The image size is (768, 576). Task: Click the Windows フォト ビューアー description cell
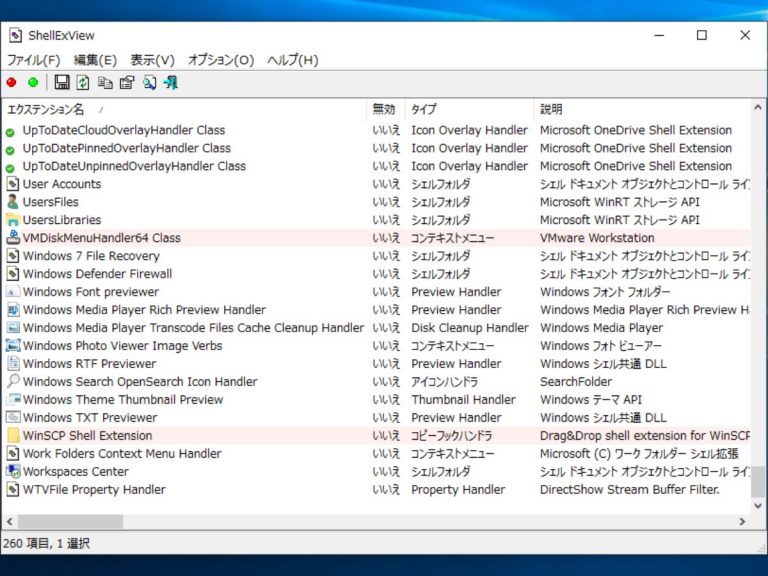coord(601,345)
